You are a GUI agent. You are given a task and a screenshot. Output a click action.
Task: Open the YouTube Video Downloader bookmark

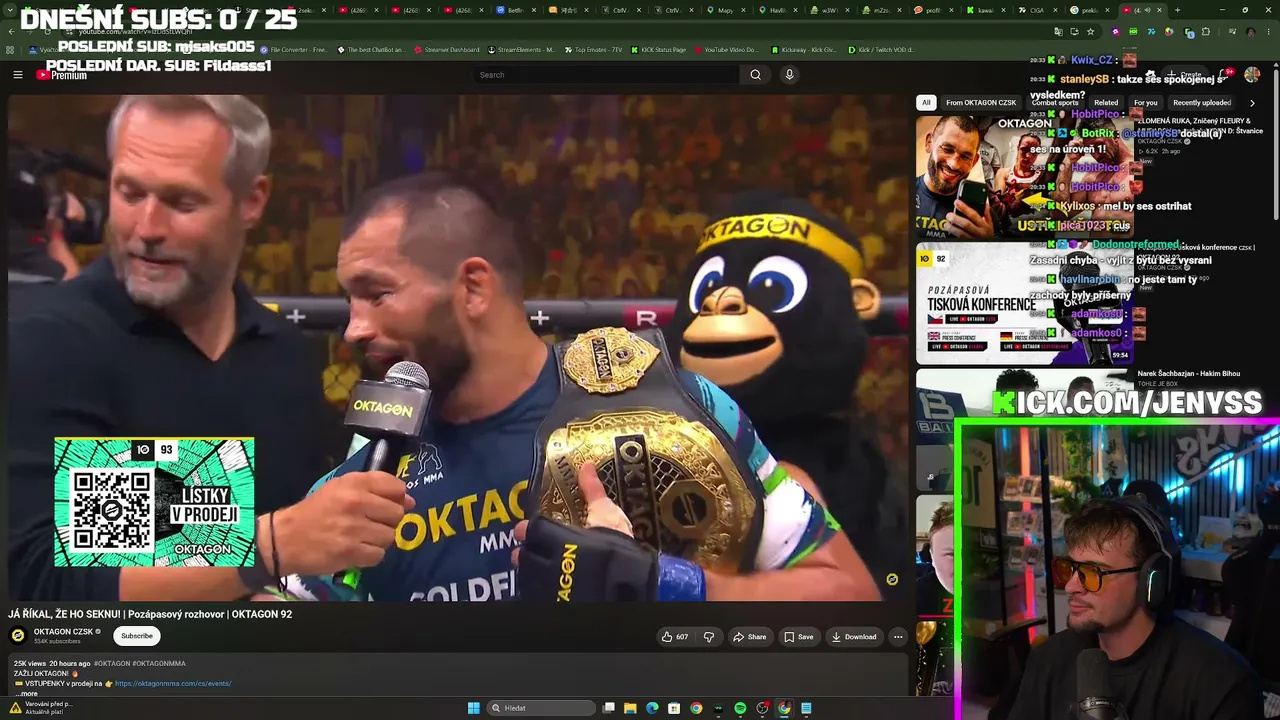point(726,49)
